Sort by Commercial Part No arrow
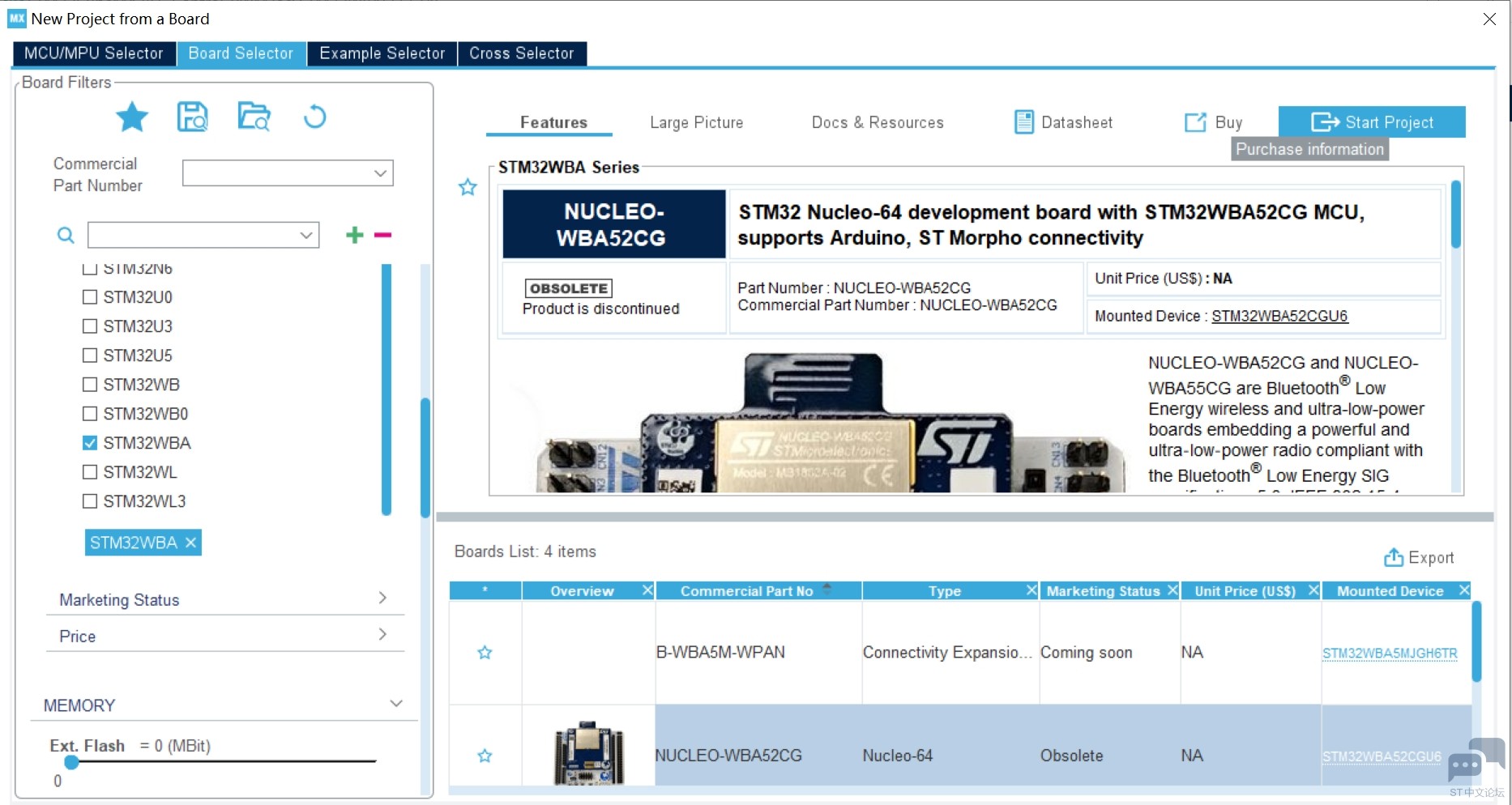 point(827,590)
